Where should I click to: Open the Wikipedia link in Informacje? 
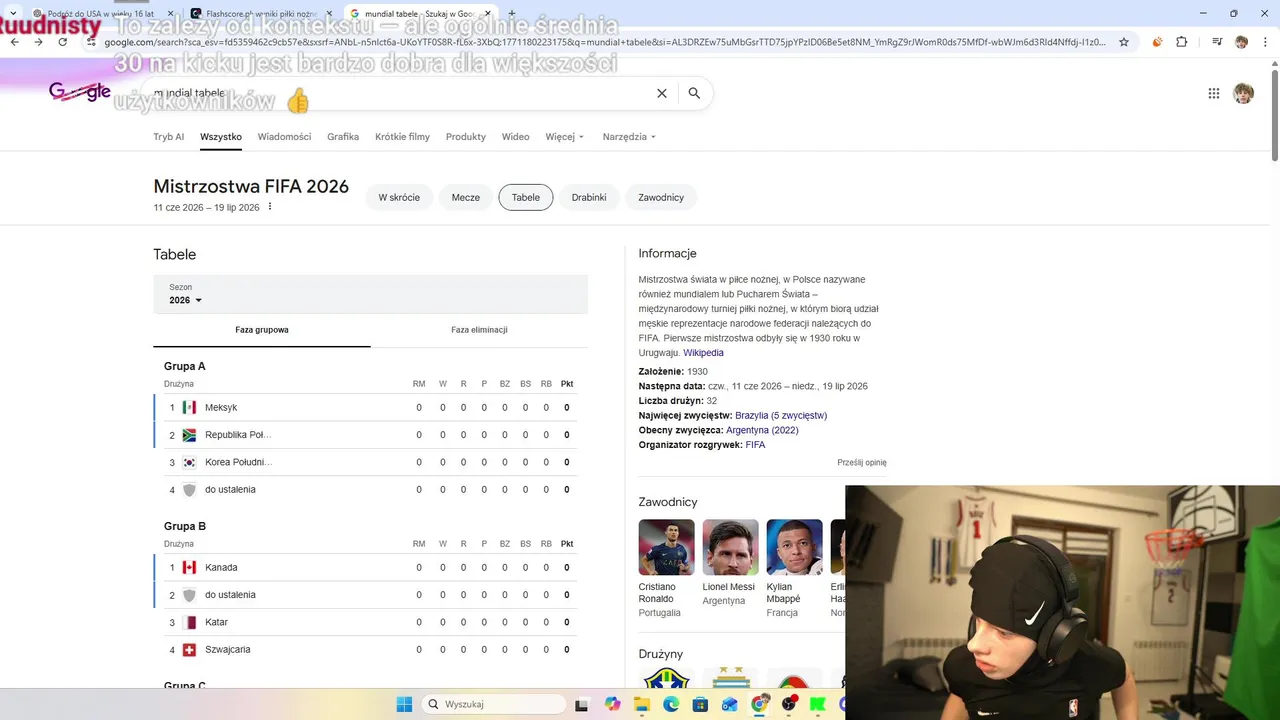coord(703,353)
